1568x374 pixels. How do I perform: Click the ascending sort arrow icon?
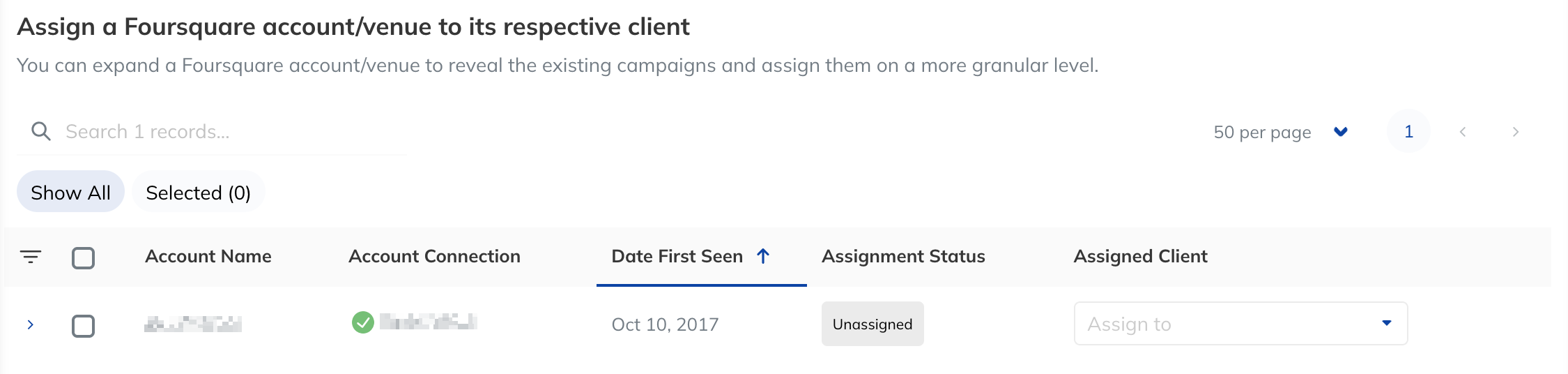tap(763, 256)
